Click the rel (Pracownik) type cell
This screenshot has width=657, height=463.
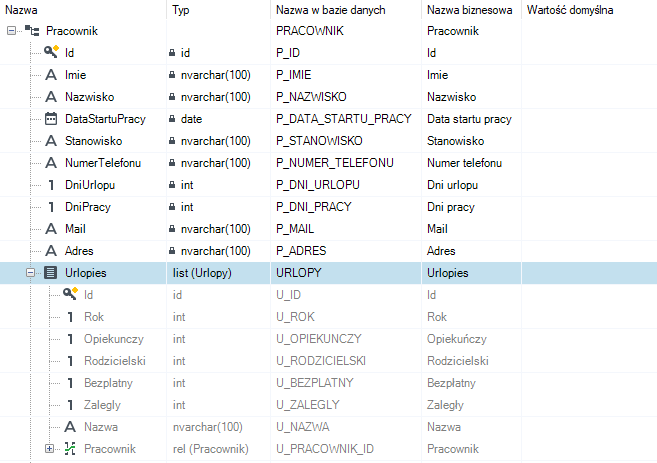pyautogui.click(x=219, y=449)
